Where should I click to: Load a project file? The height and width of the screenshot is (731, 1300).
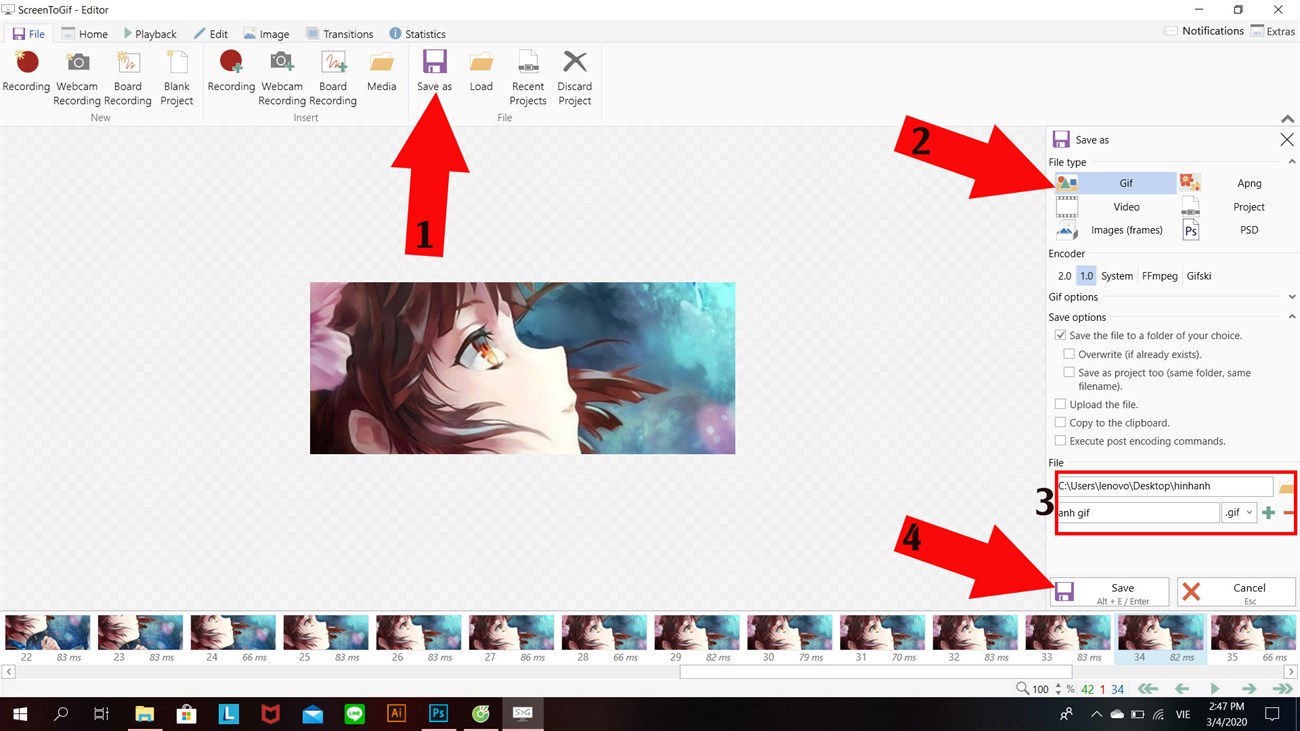[x=481, y=72]
